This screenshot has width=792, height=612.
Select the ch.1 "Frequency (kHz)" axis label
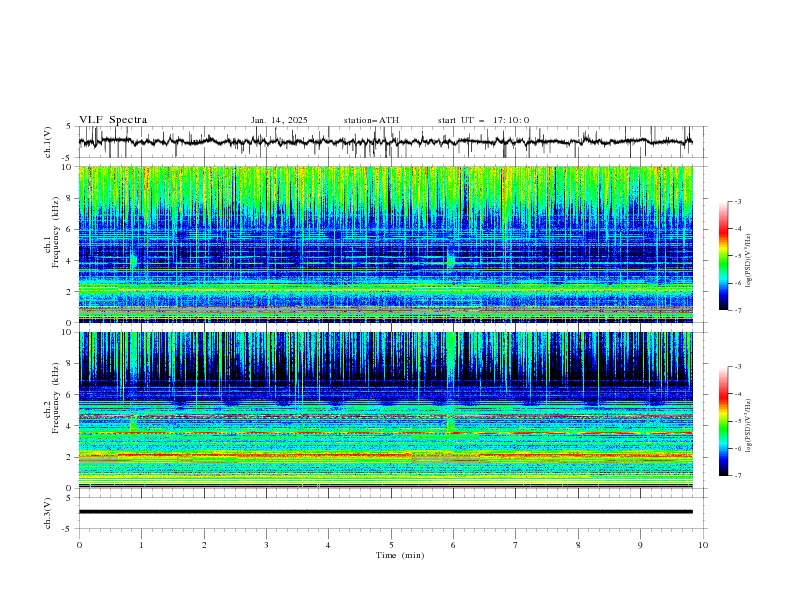pos(56,232)
